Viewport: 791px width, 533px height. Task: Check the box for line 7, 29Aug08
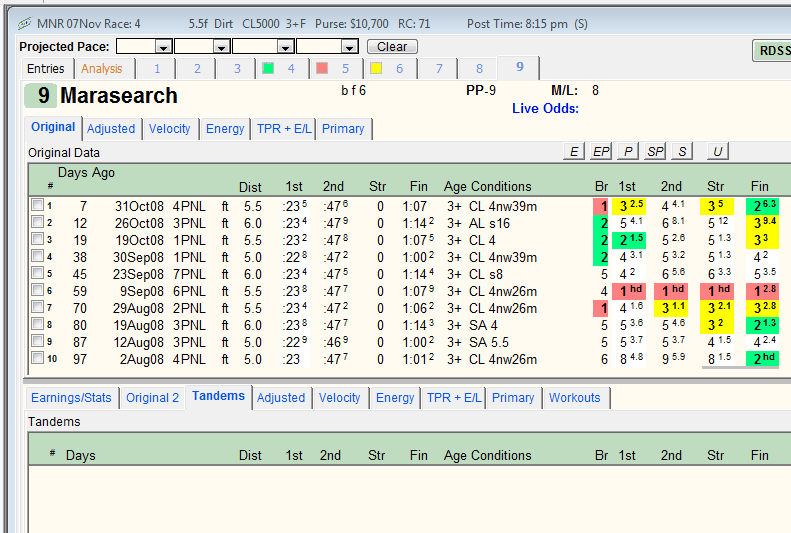(x=37, y=307)
